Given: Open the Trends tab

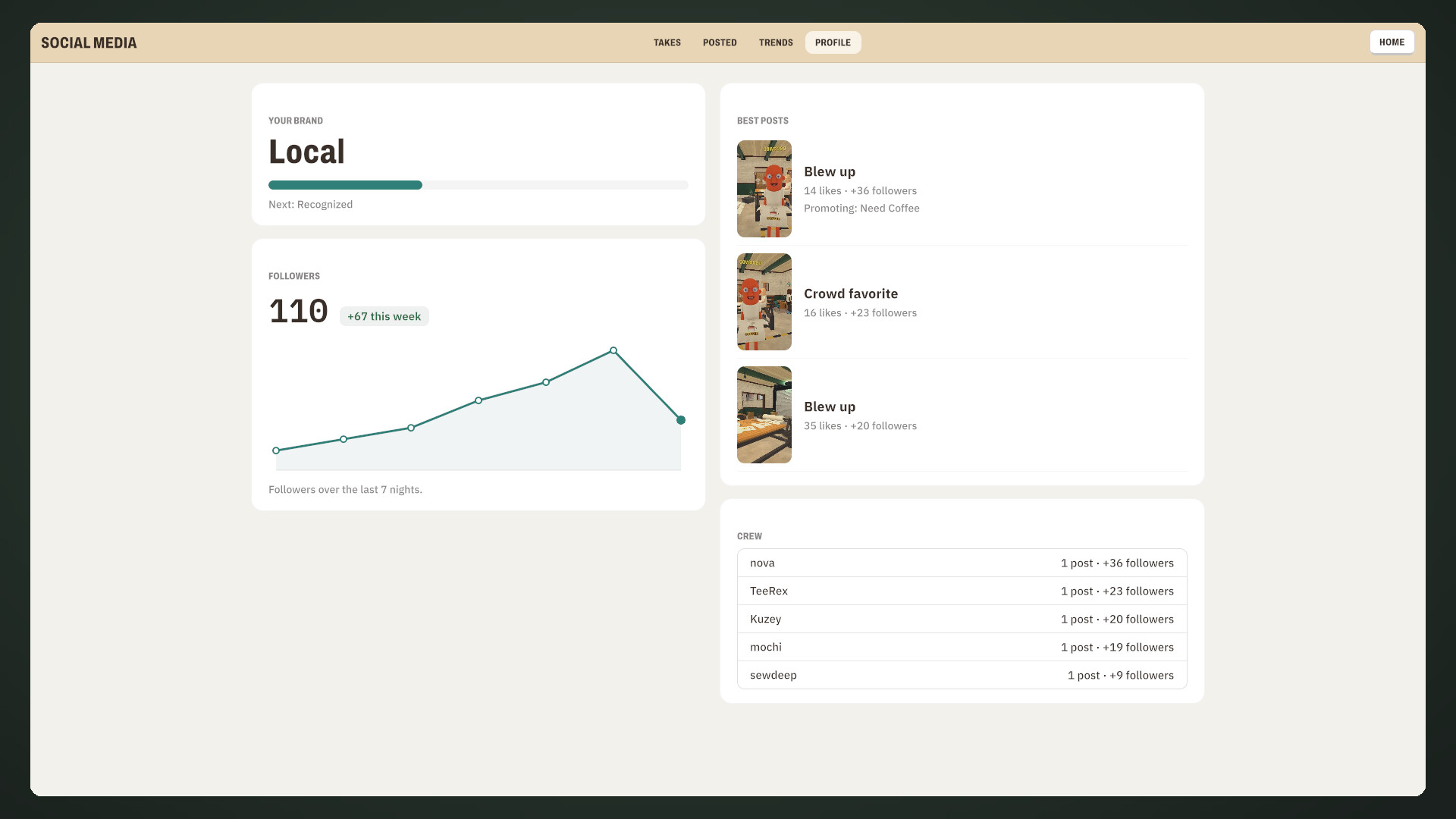Looking at the screenshot, I should [776, 42].
